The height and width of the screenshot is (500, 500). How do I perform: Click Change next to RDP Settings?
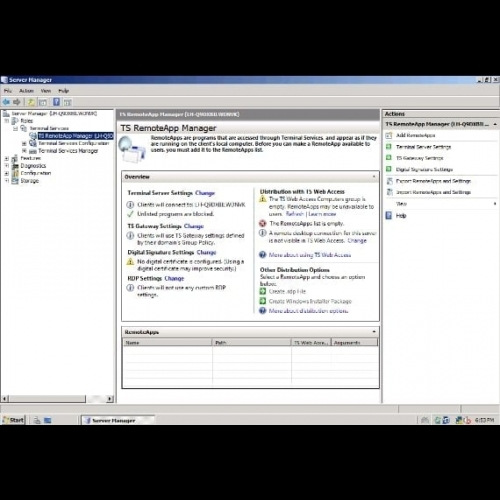[x=174, y=278]
